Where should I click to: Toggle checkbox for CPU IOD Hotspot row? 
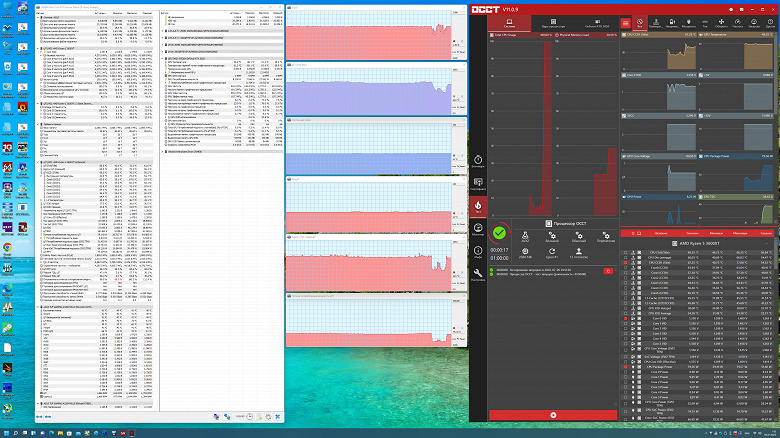click(x=626, y=308)
